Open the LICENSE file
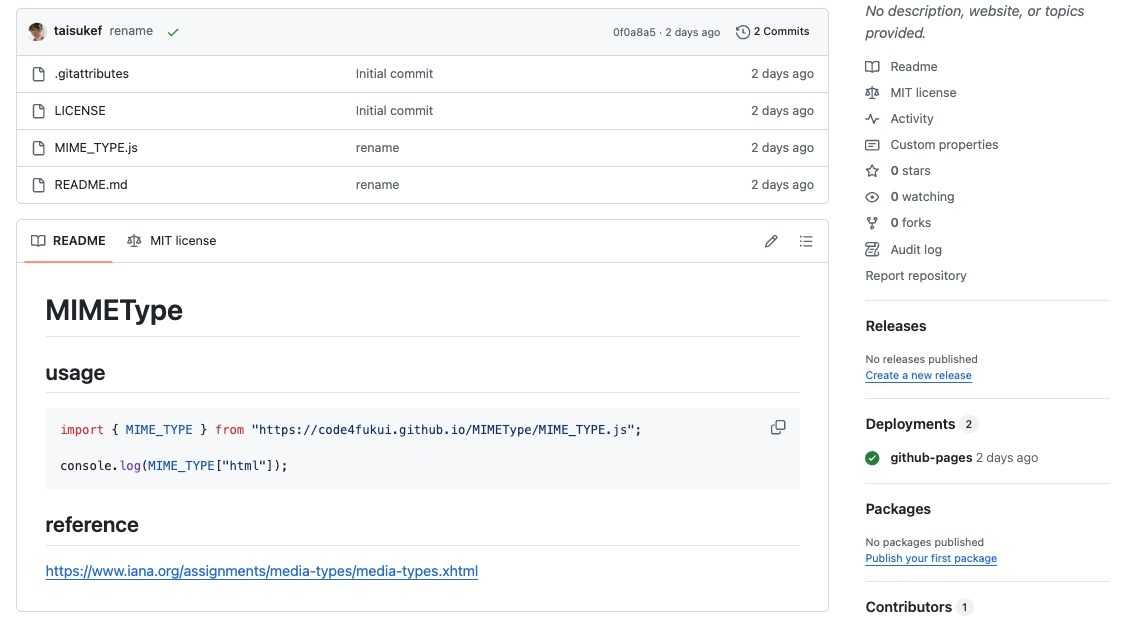The height and width of the screenshot is (631, 1128). click(80, 111)
